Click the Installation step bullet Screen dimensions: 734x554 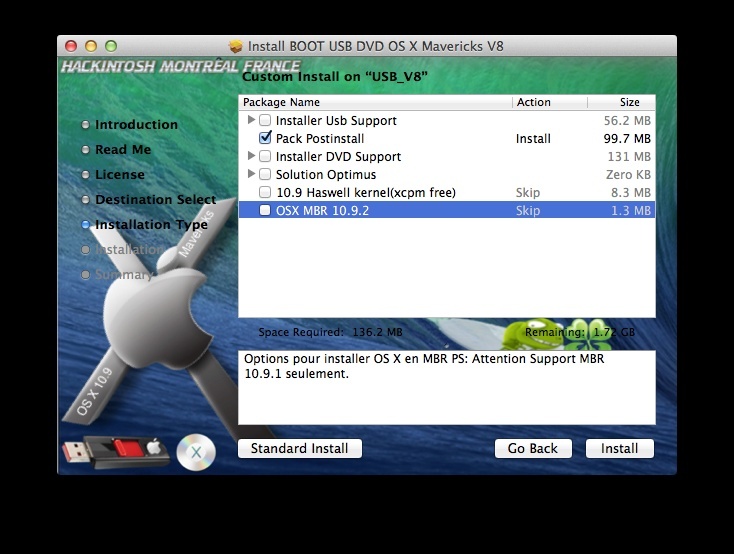85,250
